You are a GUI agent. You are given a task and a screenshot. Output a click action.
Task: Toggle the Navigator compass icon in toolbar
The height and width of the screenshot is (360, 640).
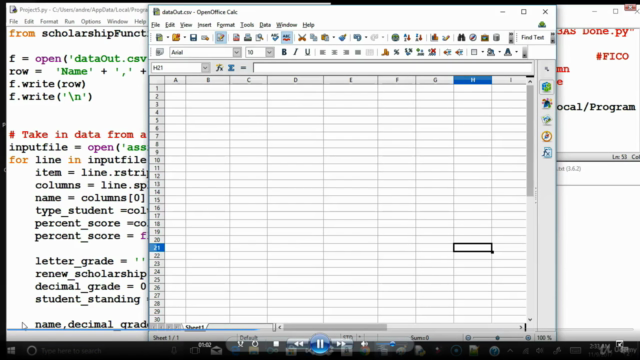click(x=473, y=38)
